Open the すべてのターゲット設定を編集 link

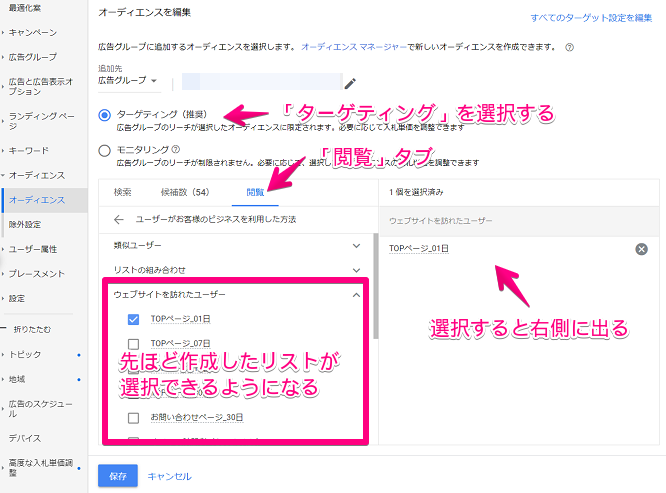[591, 18]
